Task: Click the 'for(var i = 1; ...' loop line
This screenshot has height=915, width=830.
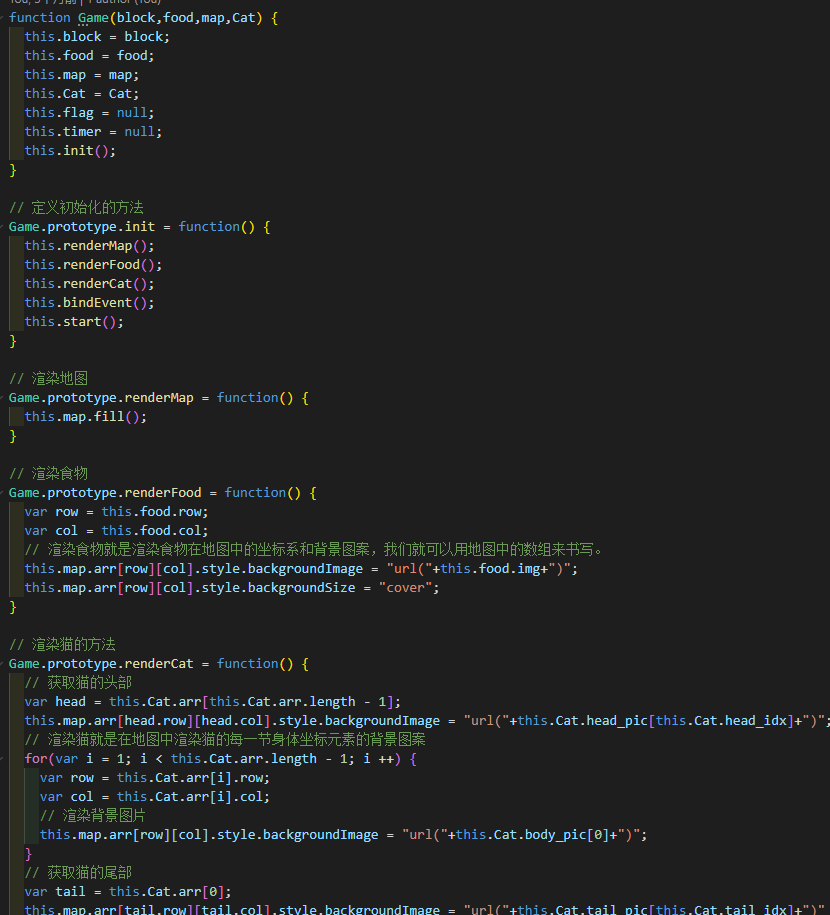Action: [x=221, y=759]
